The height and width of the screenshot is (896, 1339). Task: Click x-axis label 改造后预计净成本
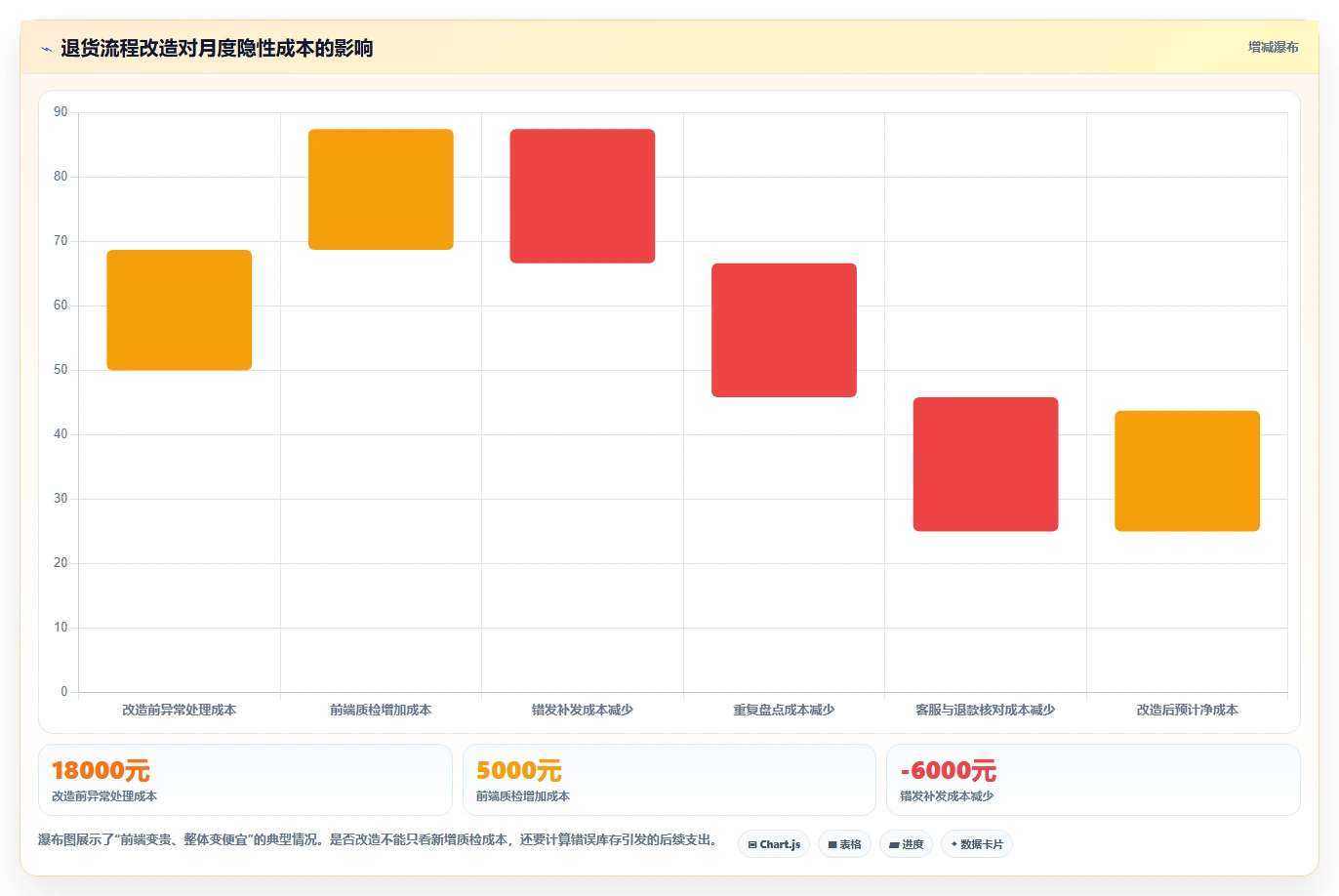coord(1188,711)
